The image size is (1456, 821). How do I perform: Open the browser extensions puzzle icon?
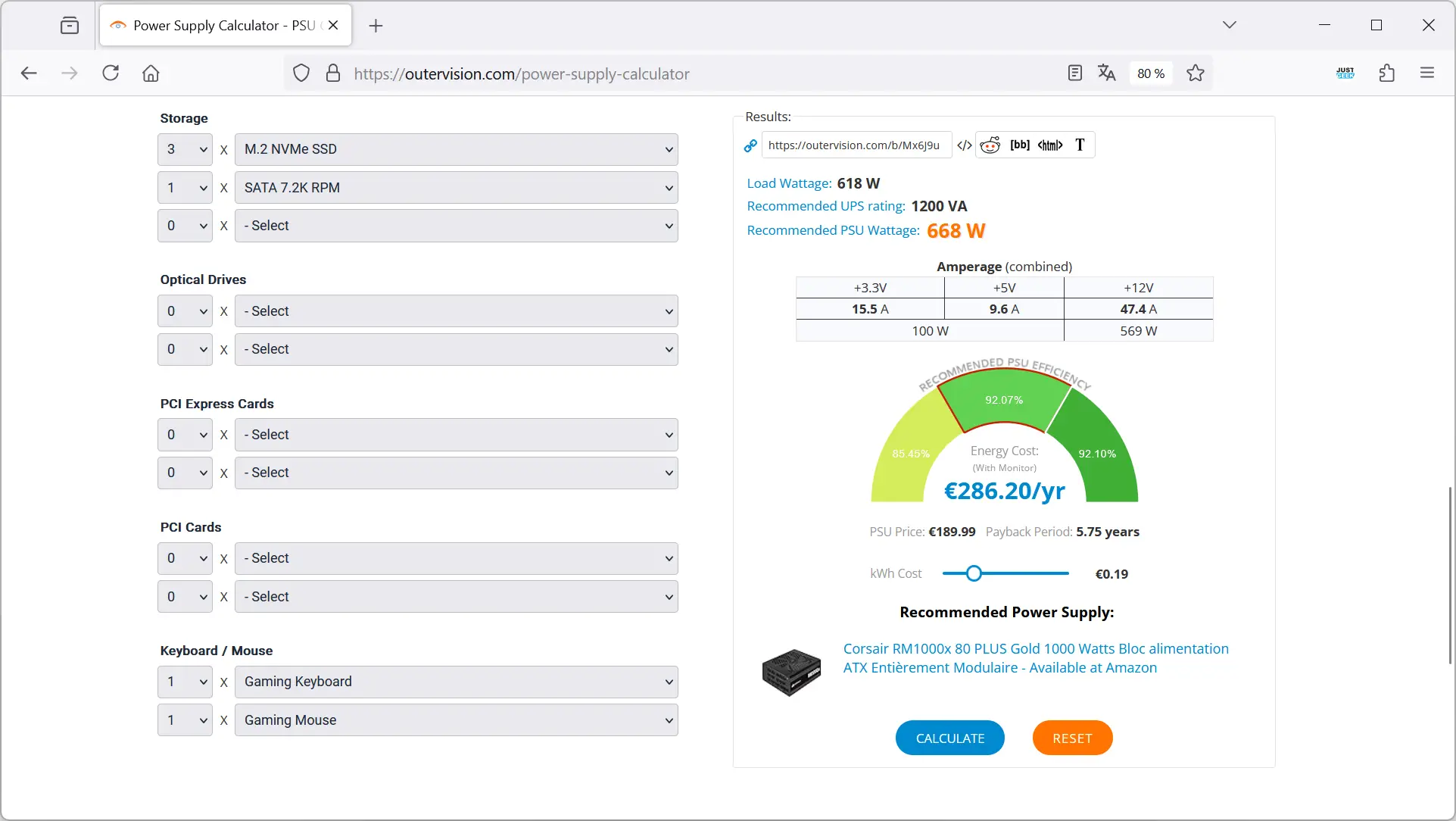[1386, 73]
